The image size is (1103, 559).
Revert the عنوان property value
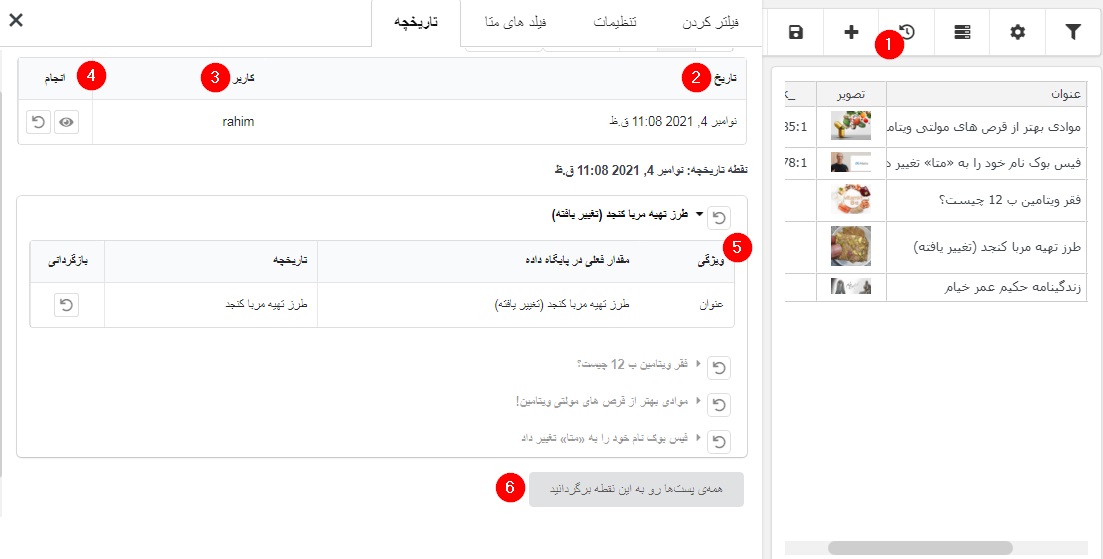click(x=66, y=304)
